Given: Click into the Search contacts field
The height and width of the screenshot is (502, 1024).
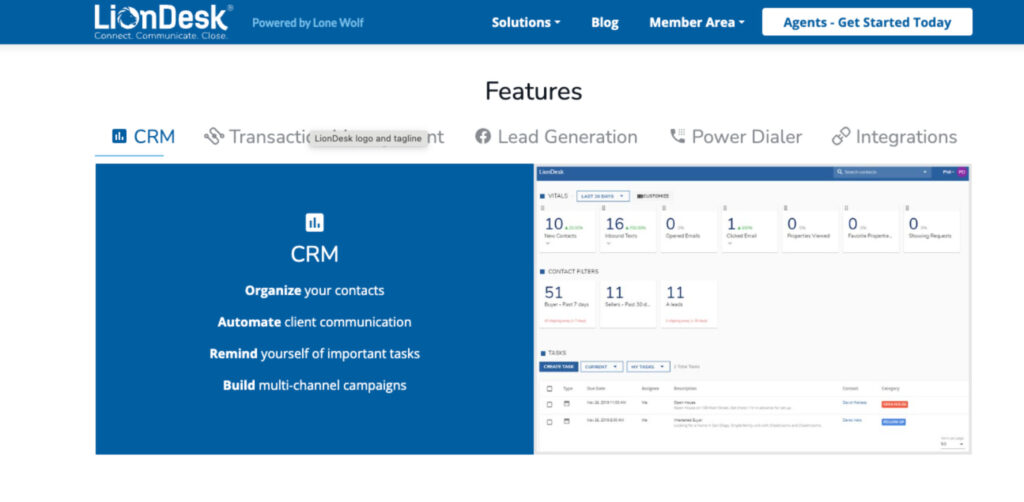Looking at the screenshot, I should coord(882,172).
